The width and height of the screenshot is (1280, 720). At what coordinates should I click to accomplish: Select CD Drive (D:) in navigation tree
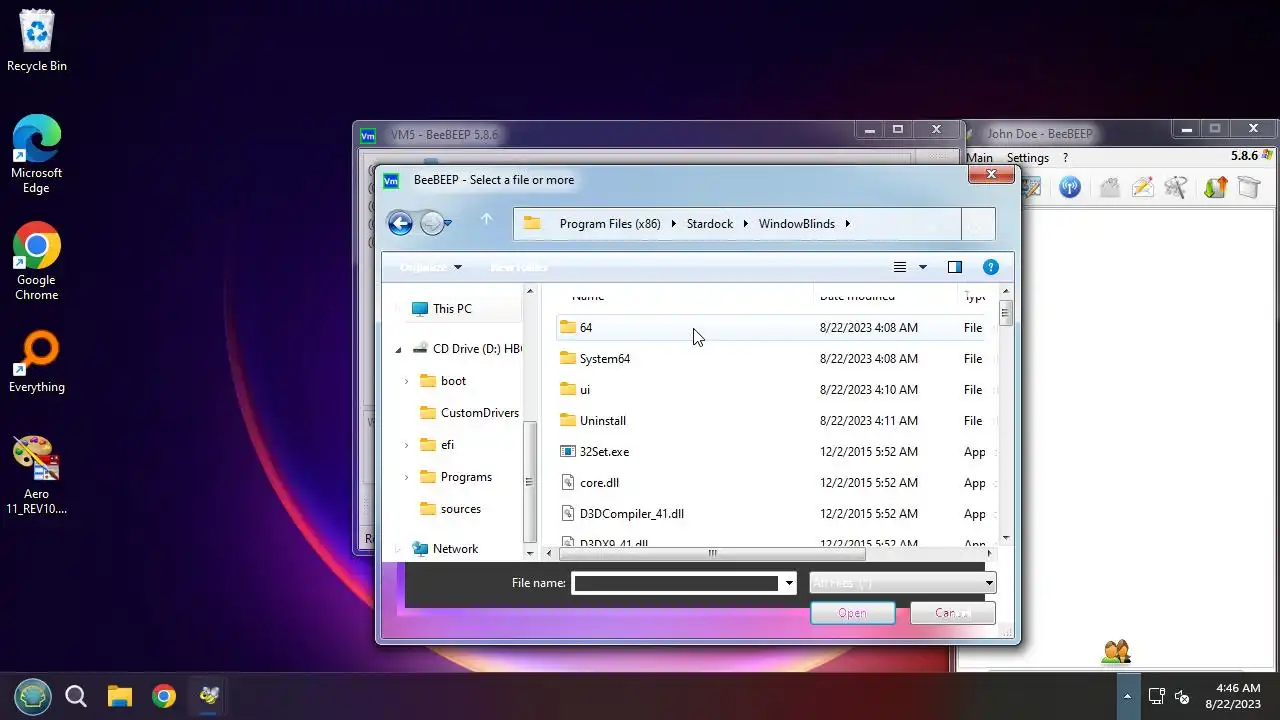pyautogui.click(x=468, y=349)
